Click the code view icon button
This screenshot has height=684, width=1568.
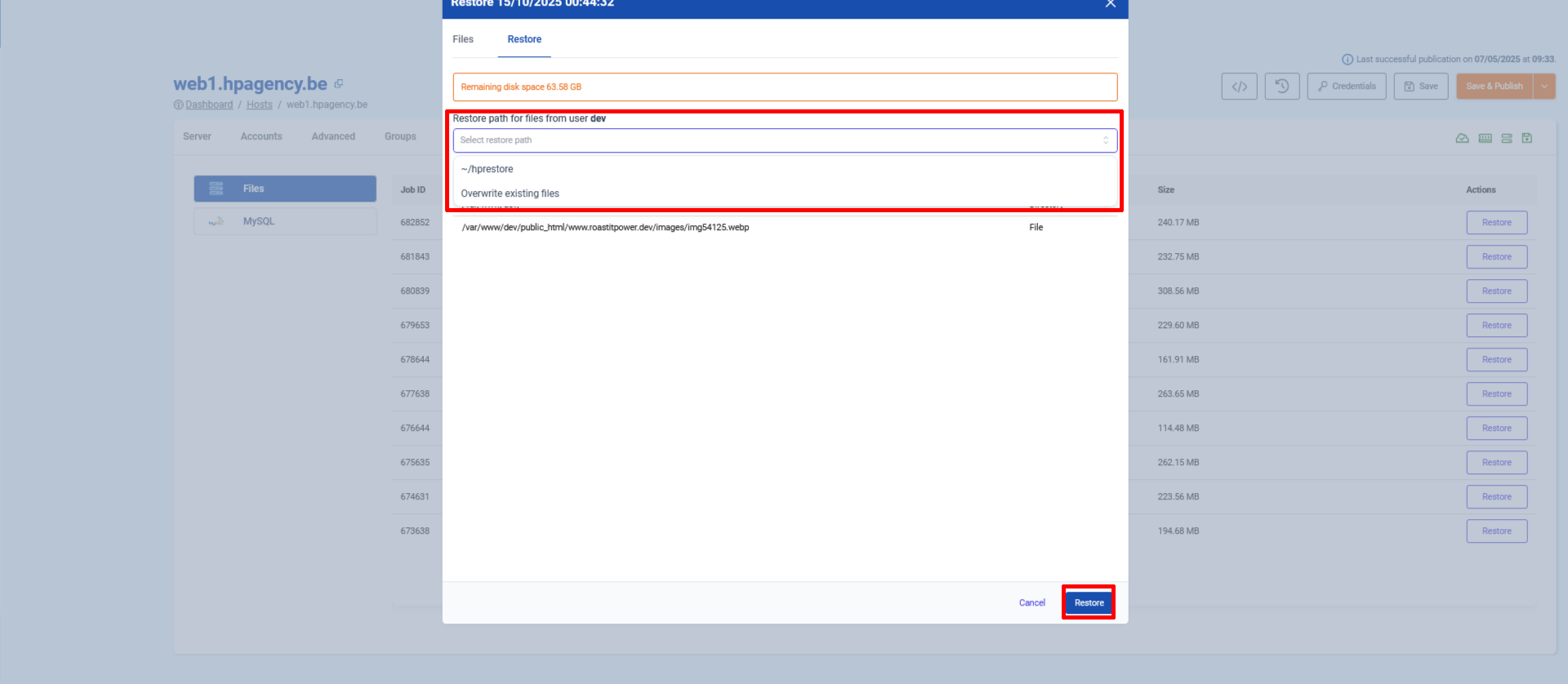(x=1239, y=87)
